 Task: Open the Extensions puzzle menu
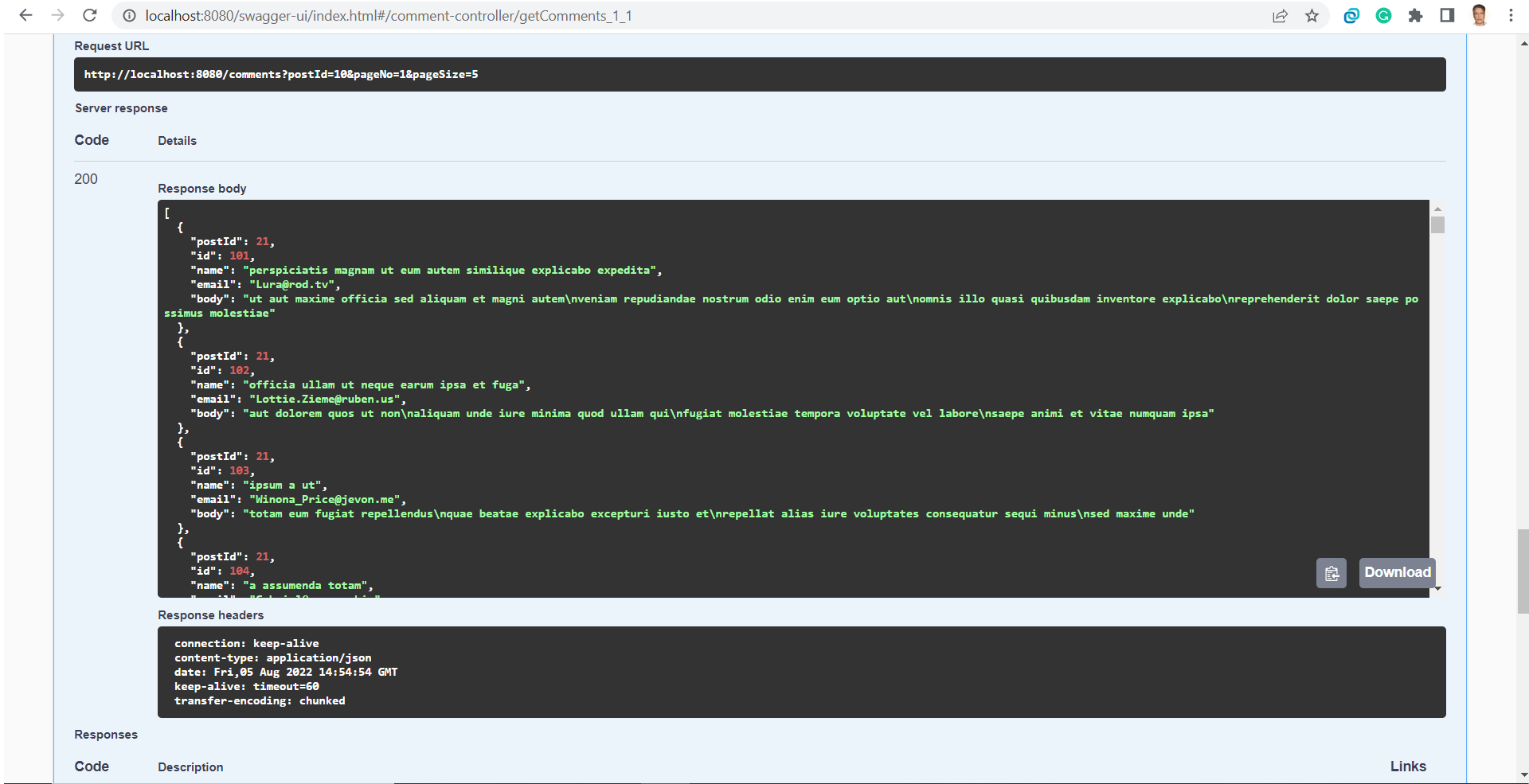(x=1415, y=16)
